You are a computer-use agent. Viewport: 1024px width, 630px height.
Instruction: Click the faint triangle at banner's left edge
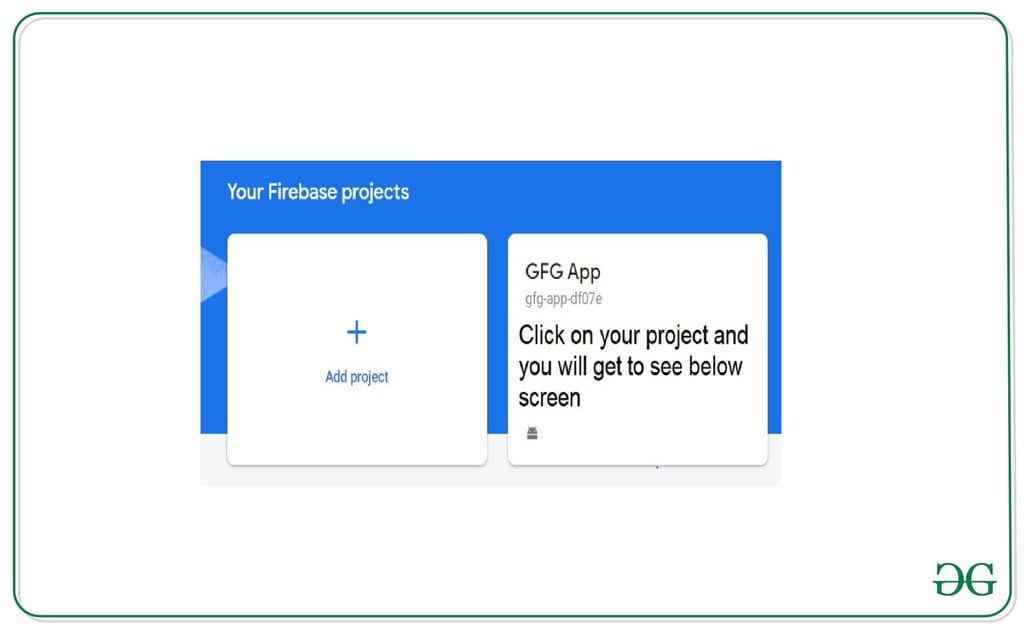click(213, 272)
